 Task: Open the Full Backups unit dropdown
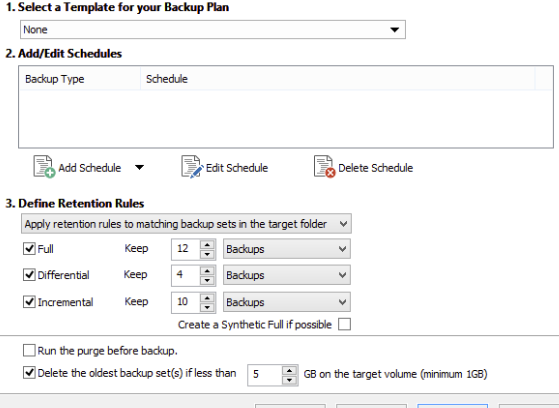pos(287,249)
